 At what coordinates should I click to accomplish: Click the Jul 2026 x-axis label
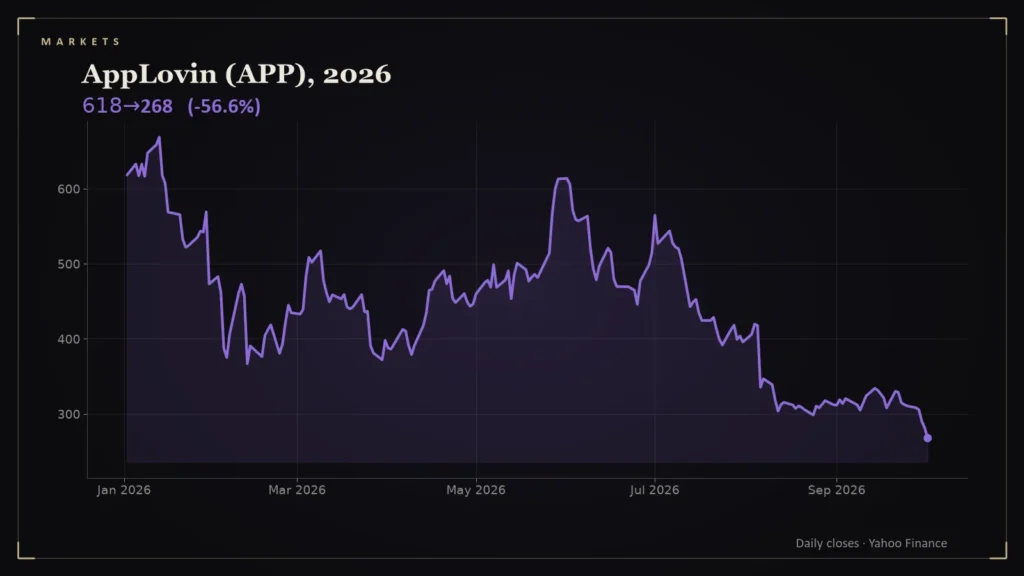[654, 490]
